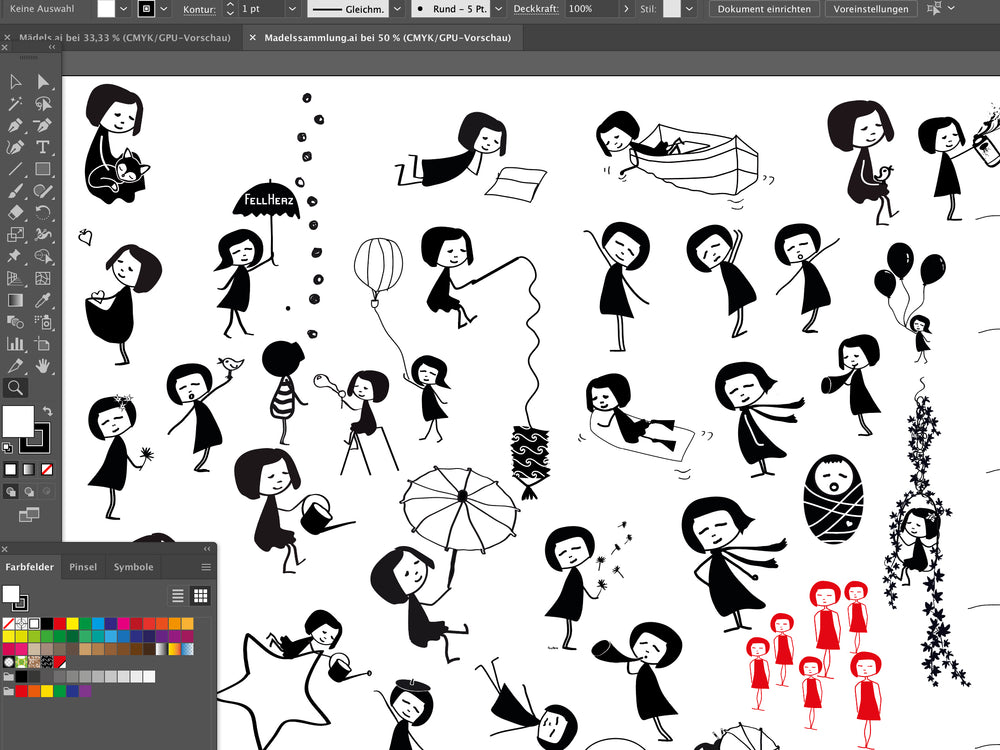Switch swatches panel to list view
1000x750 pixels.
tap(178, 596)
